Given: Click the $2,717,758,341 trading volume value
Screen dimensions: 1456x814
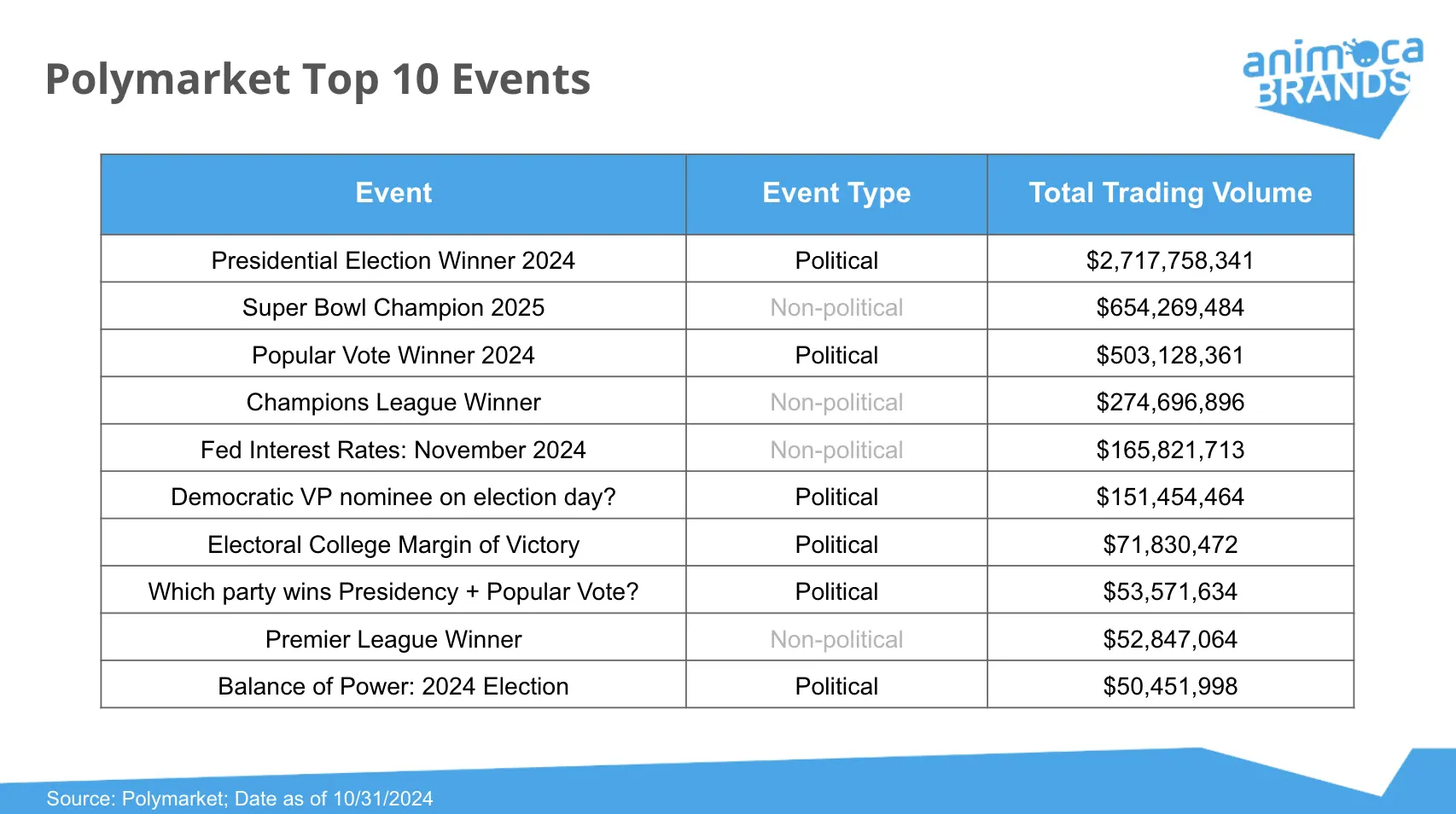Looking at the screenshot, I should point(1170,260).
